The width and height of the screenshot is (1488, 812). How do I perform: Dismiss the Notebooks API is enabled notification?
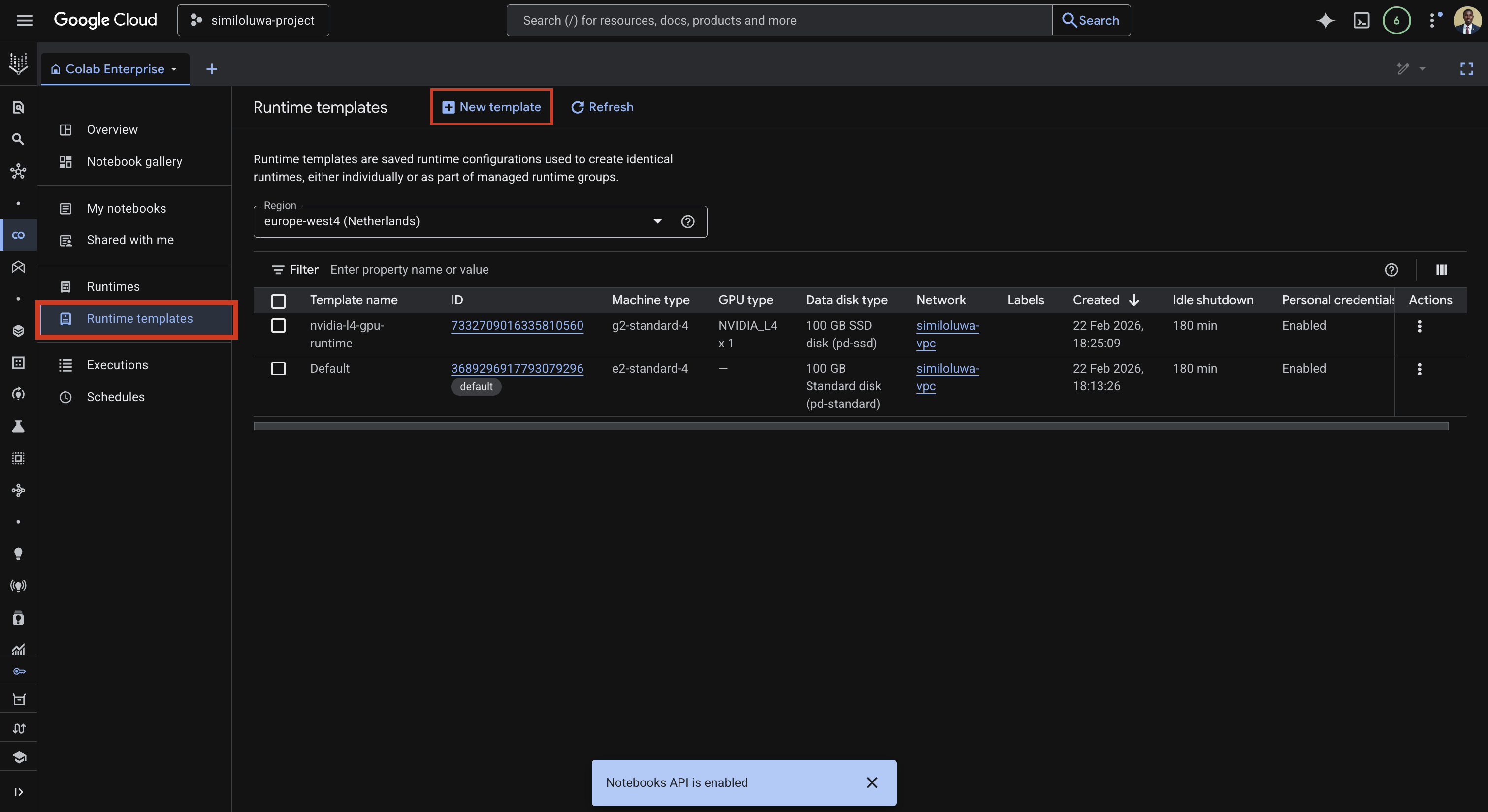tap(872, 782)
